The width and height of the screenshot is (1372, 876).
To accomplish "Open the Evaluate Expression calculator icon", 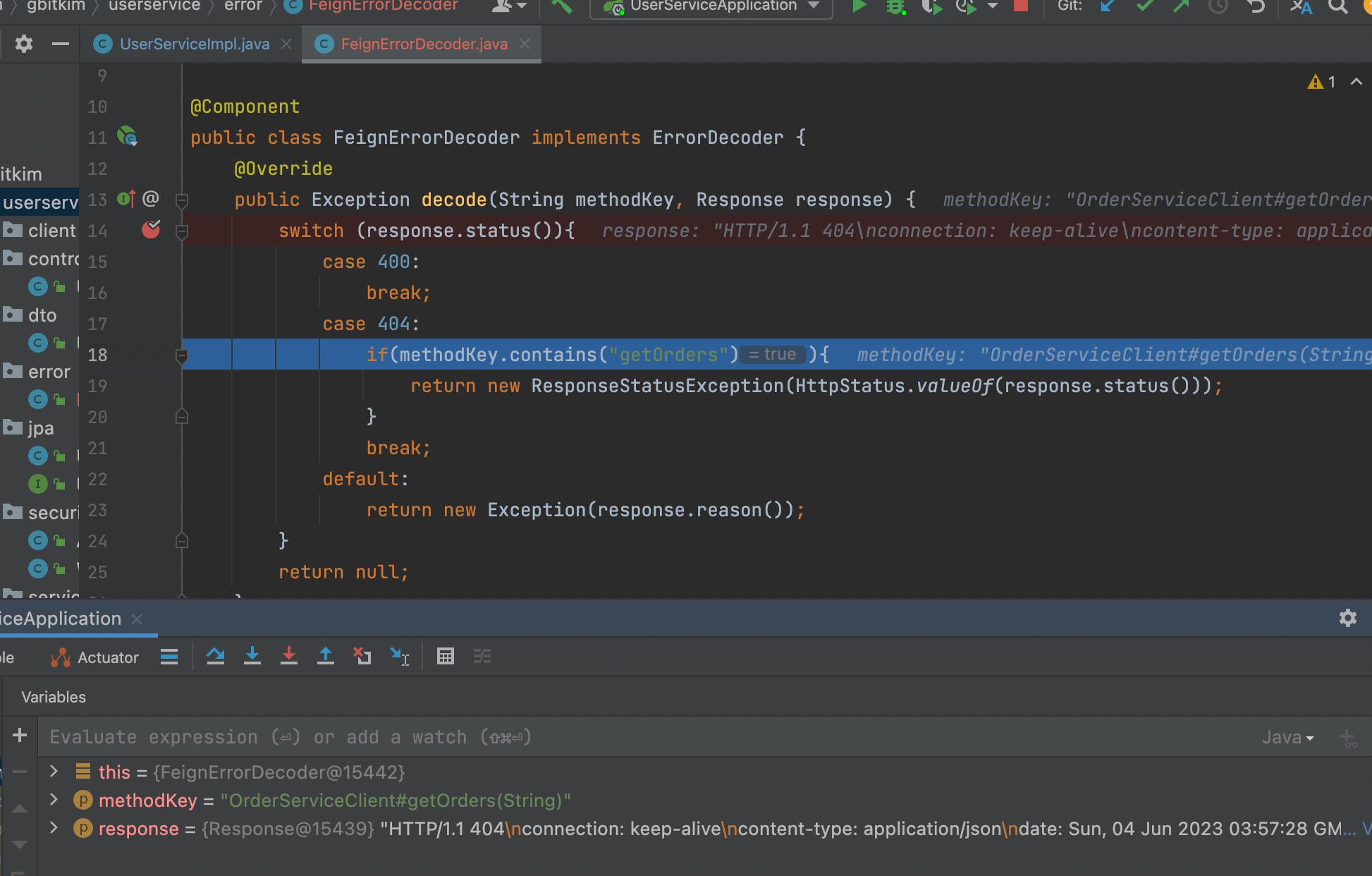I will pos(446,657).
